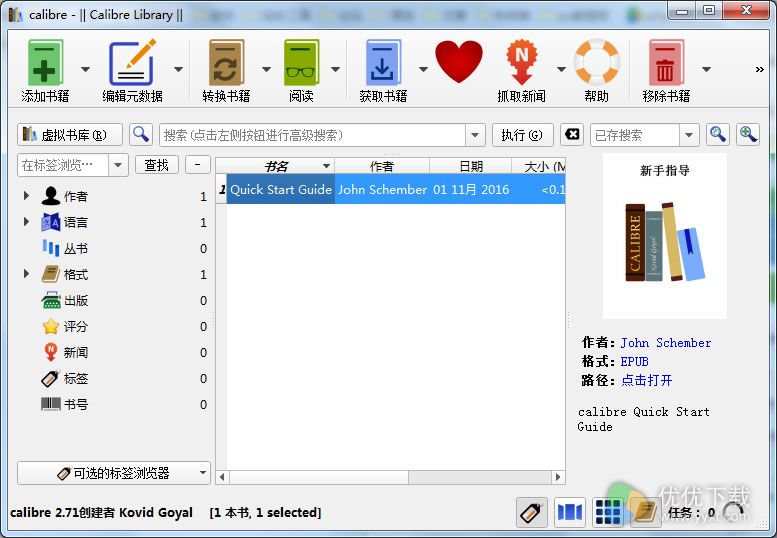
Task: Open the search history dropdown arrow
Action: pos(475,135)
